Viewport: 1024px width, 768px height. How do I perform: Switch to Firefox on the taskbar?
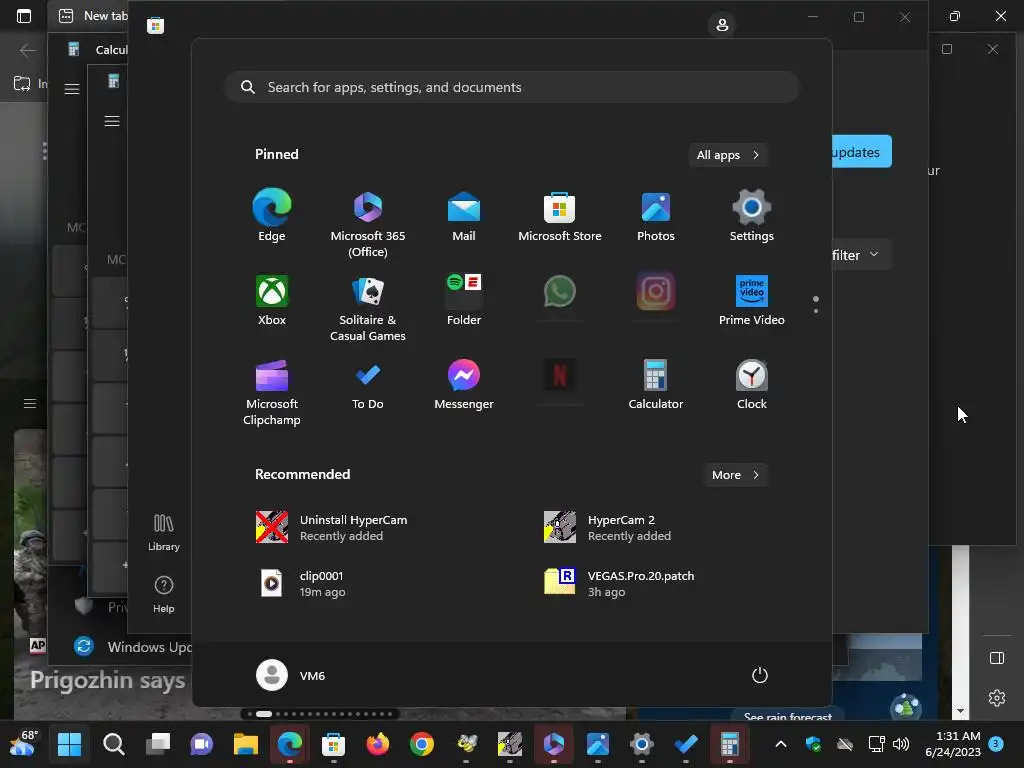click(377, 744)
